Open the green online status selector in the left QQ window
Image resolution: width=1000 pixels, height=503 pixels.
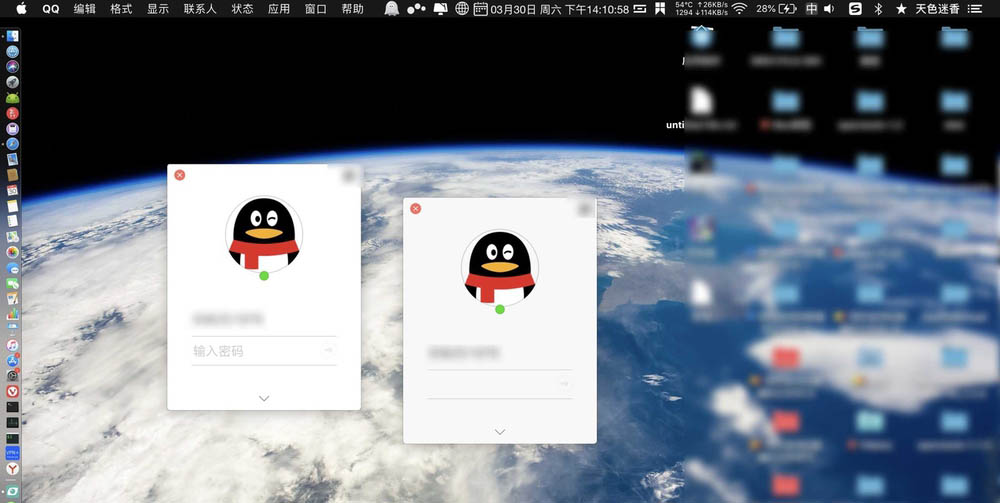point(264,275)
